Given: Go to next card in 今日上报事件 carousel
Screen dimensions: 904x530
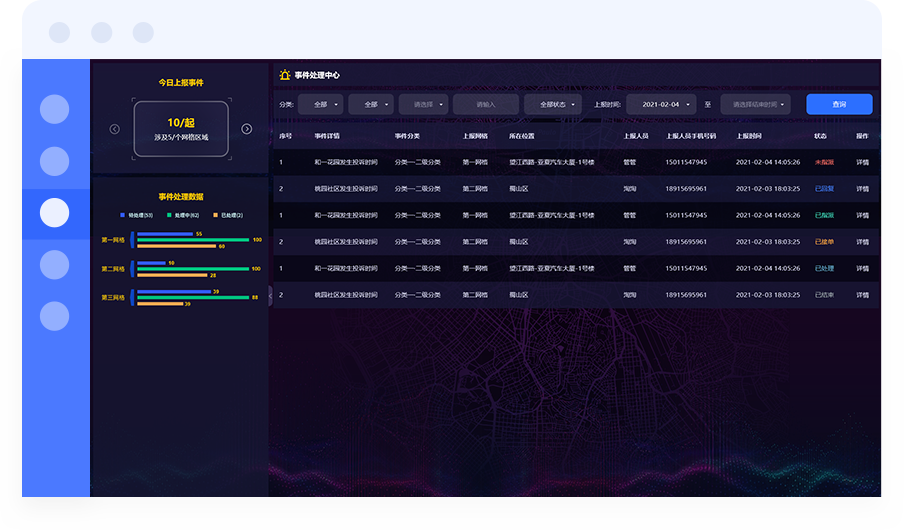Looking at the screenshot, I should click(x=247, y=129).
